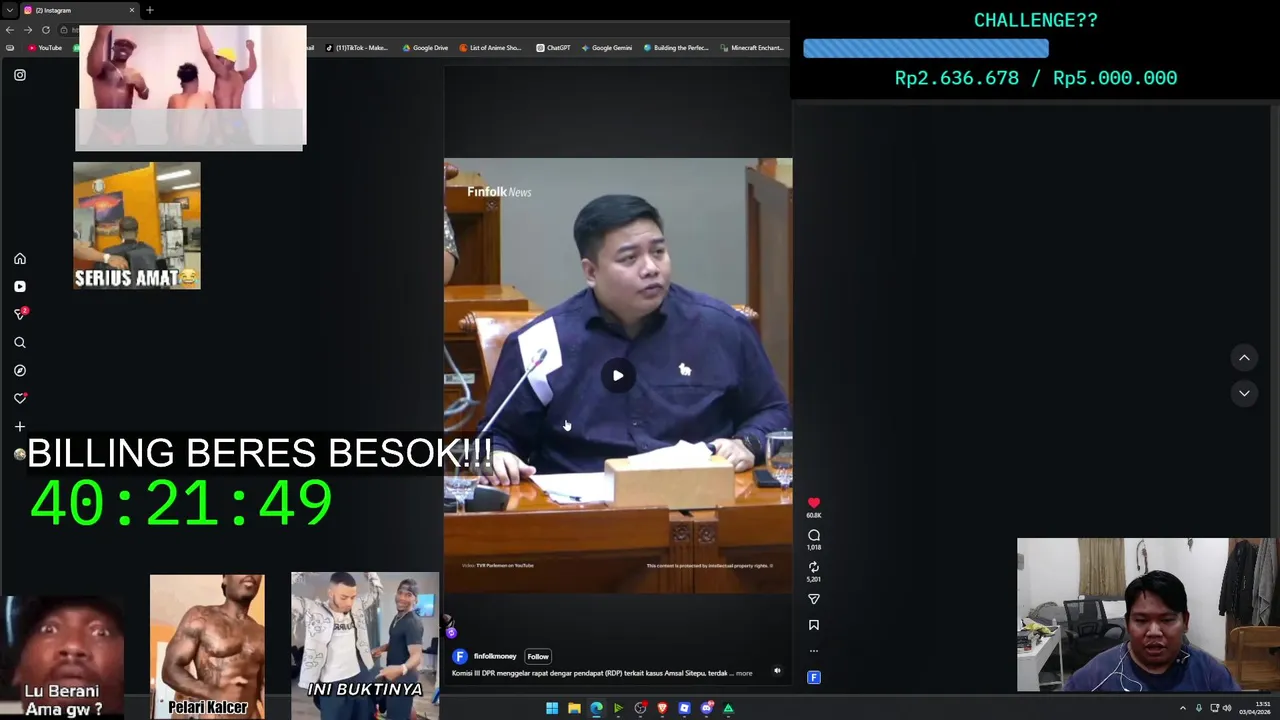Open Search in Instagram sidebar
Viewport: 1280px width, 720px height.
20,343
